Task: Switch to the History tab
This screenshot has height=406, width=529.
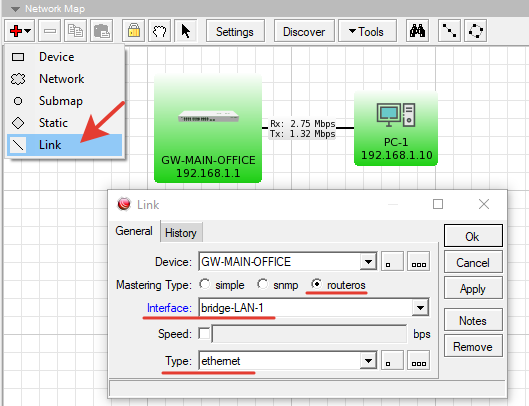Action: click(x=181, y=233)
